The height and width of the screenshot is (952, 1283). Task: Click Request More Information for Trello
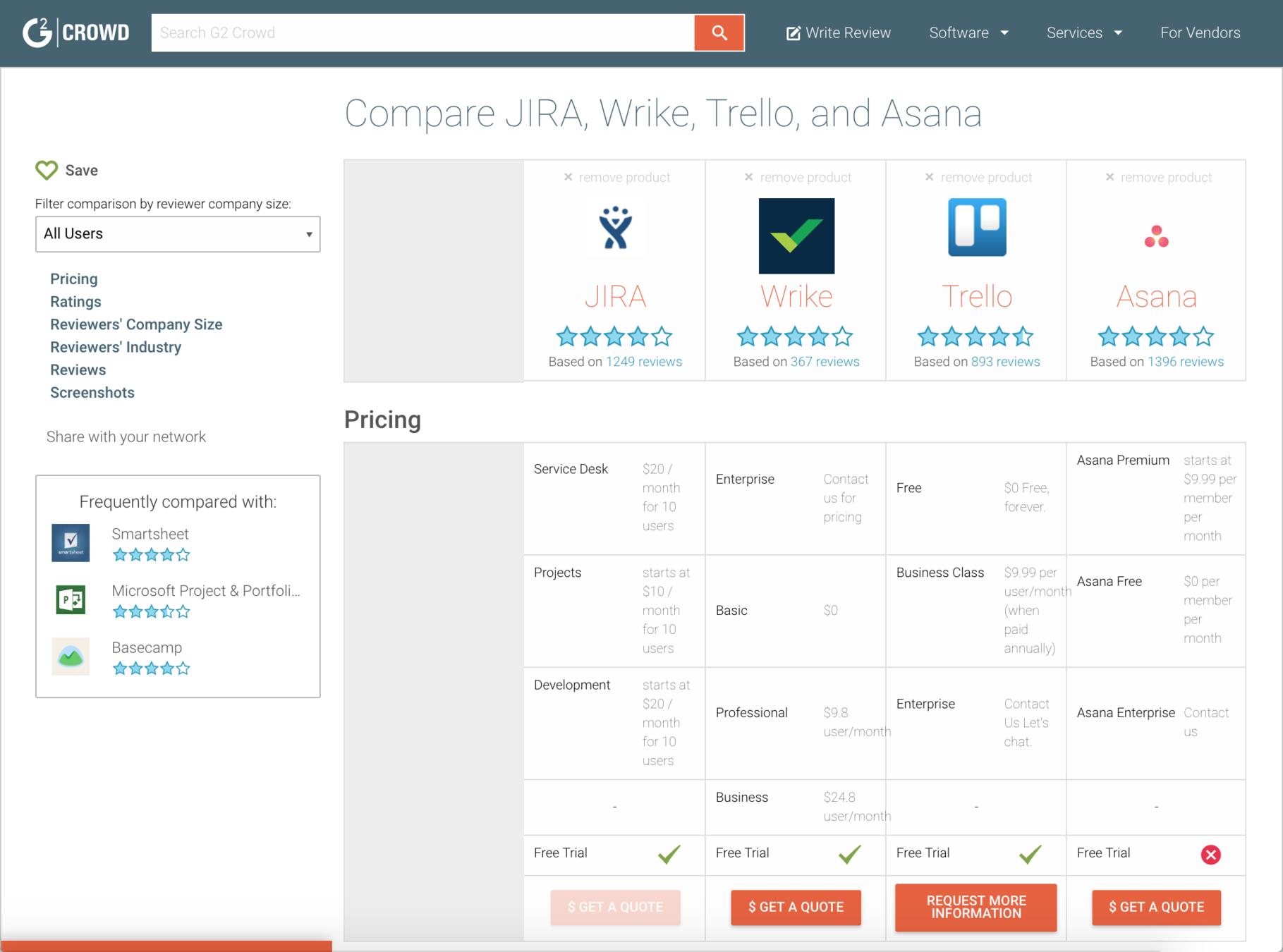[976, 908]
